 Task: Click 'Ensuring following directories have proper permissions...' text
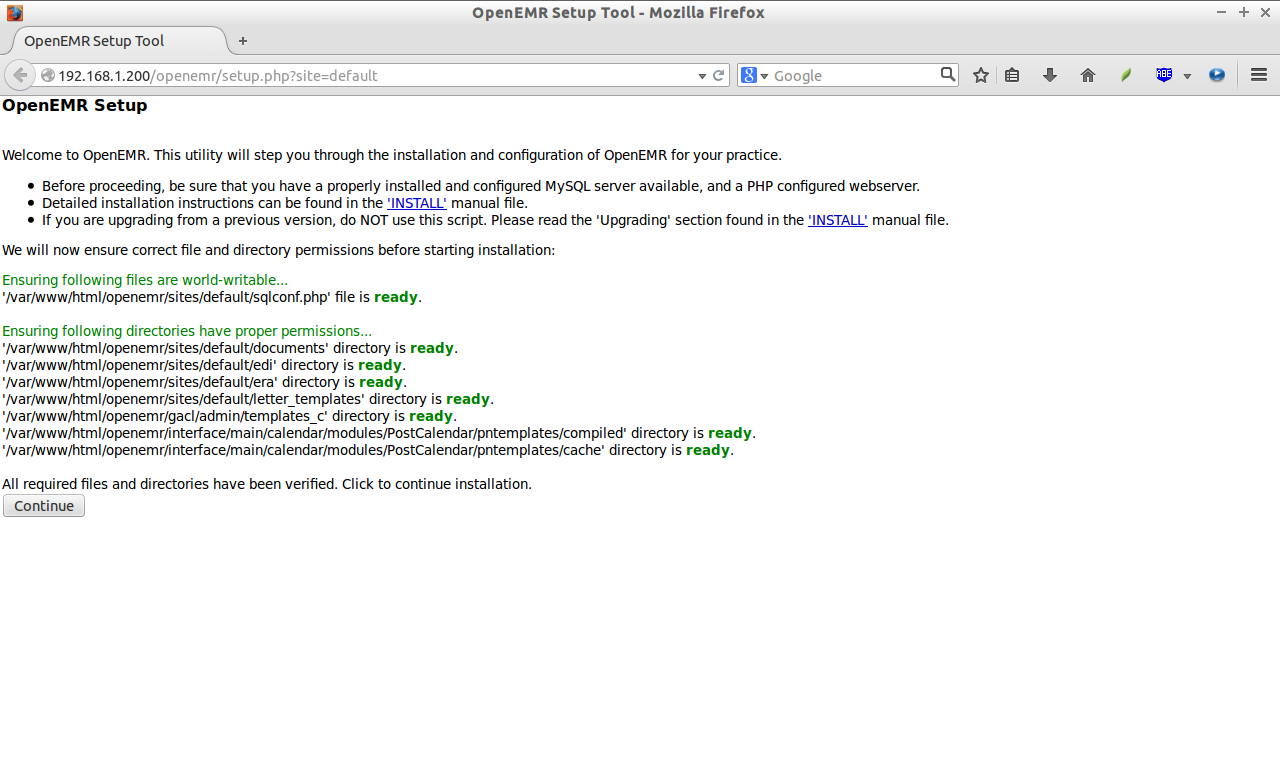click(x=187, y=331)
